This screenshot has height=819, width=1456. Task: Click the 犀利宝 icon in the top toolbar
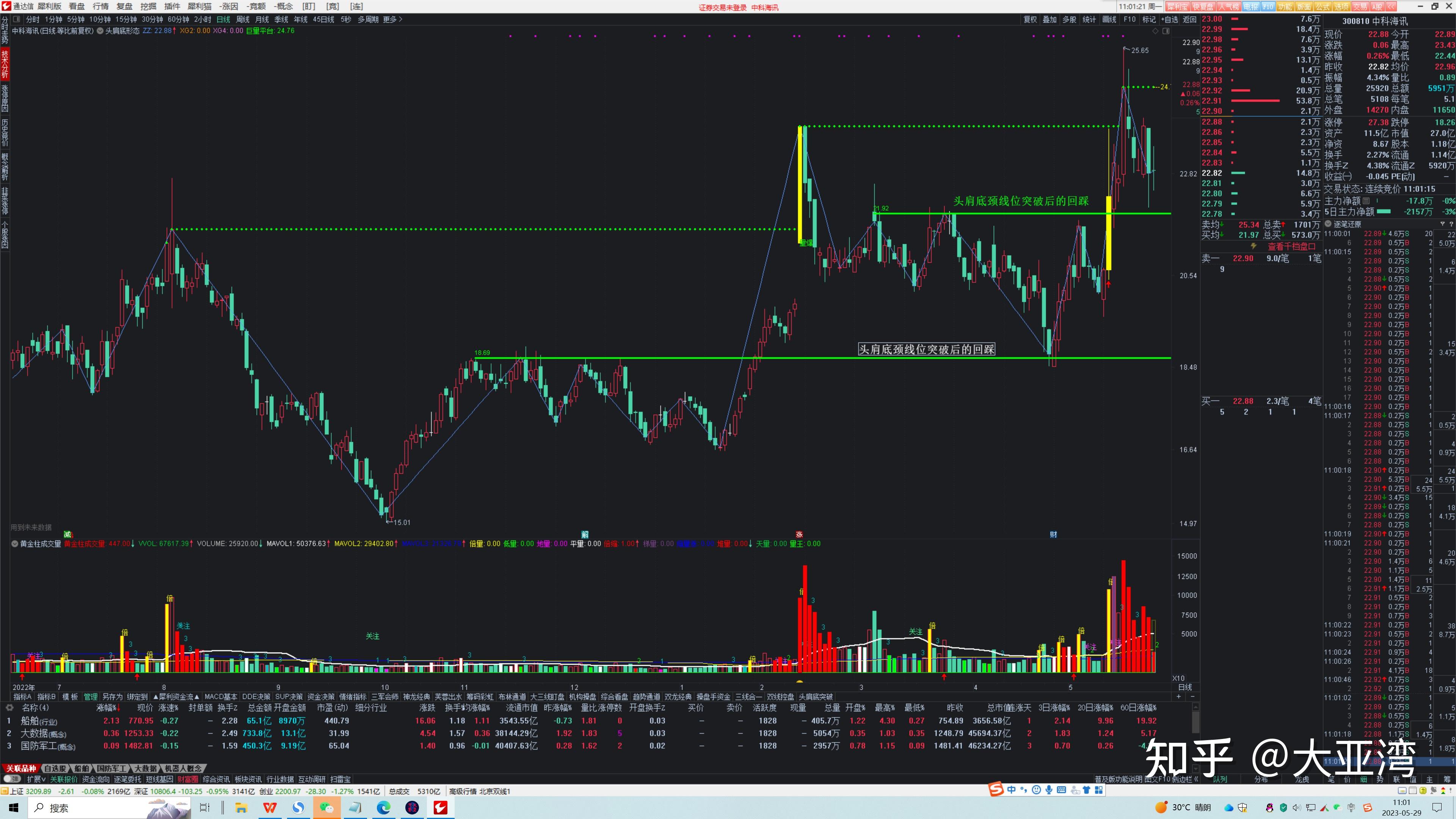tap(1178, 7)
